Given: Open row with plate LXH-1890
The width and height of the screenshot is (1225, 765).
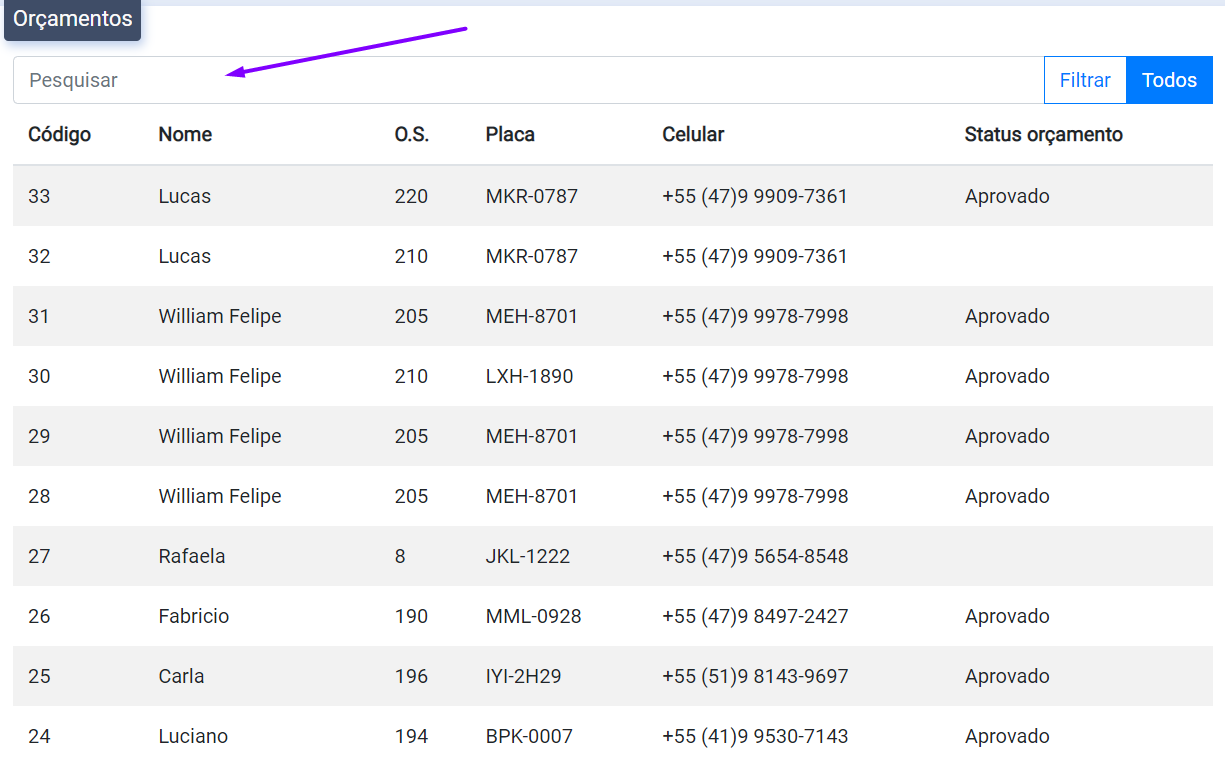Looking at the screenshot, I should (529, 376).
